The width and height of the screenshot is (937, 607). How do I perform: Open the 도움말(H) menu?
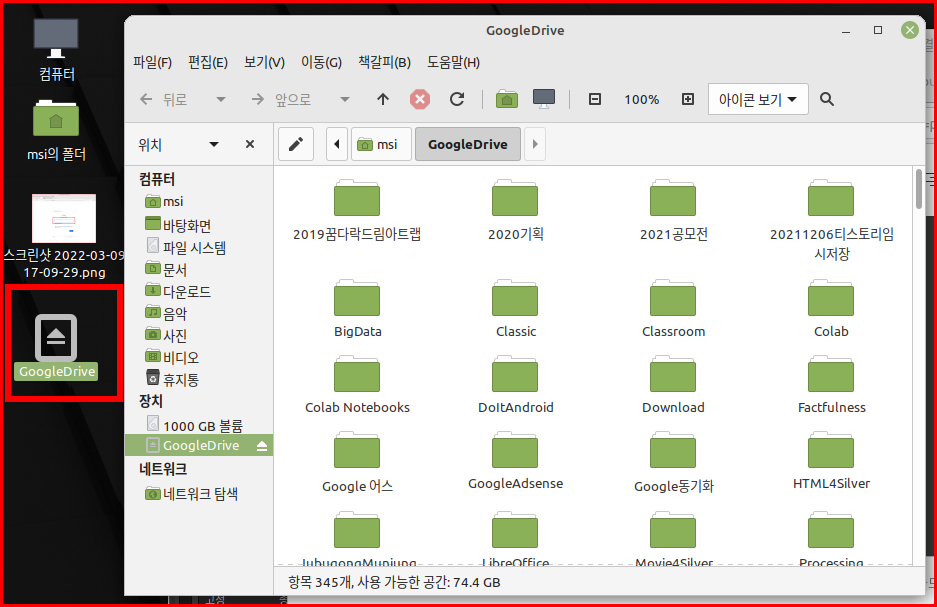[x=453, y=62]
